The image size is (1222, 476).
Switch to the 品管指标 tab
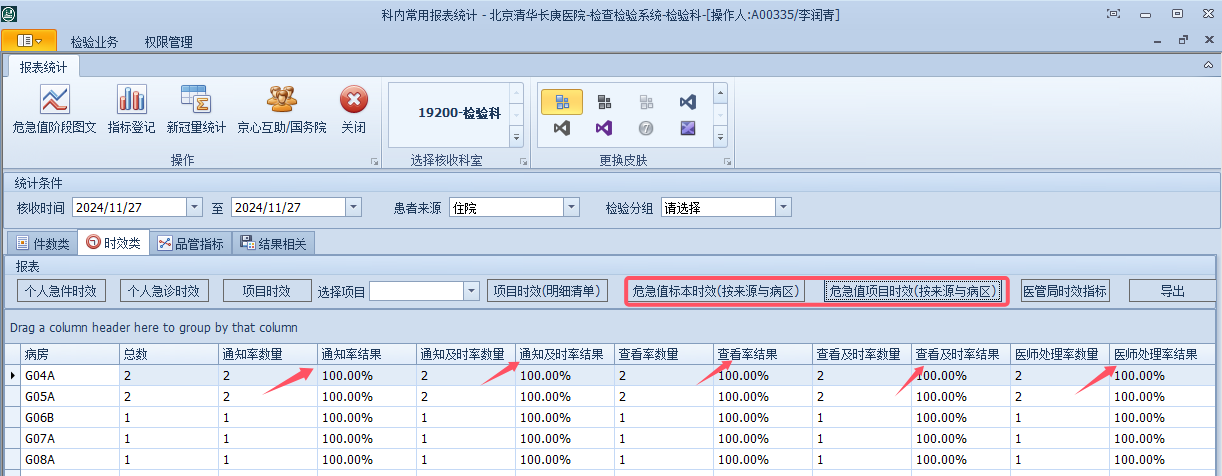point(190,243)
